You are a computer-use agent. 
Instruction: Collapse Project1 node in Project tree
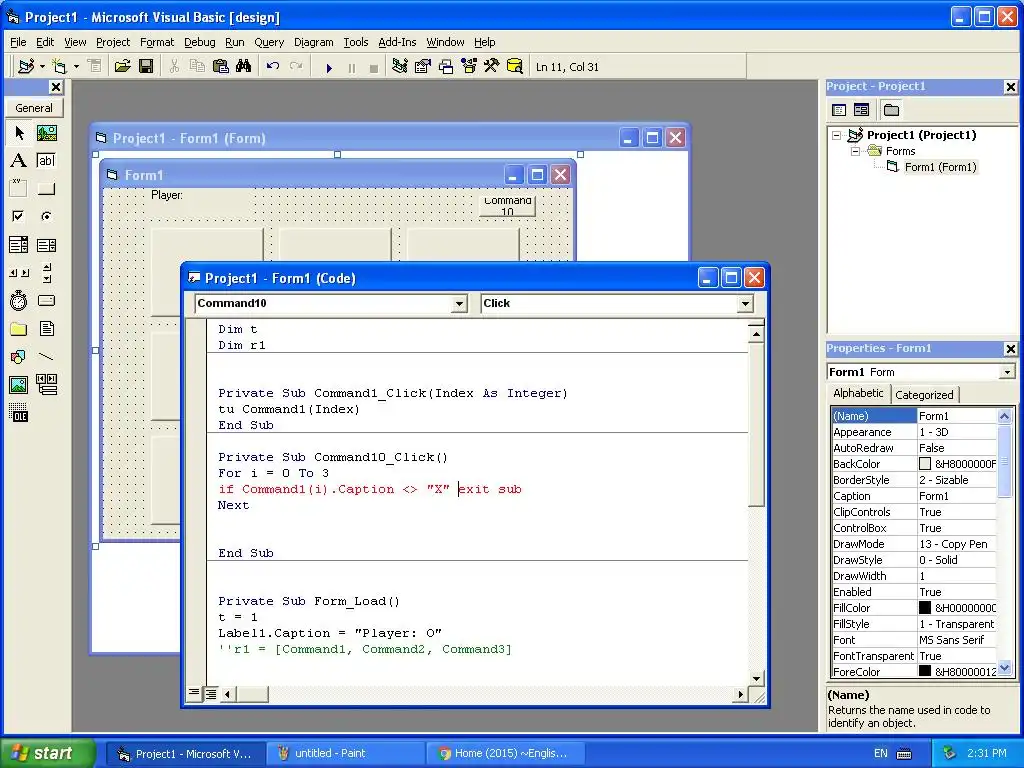(x=837, y=136)
